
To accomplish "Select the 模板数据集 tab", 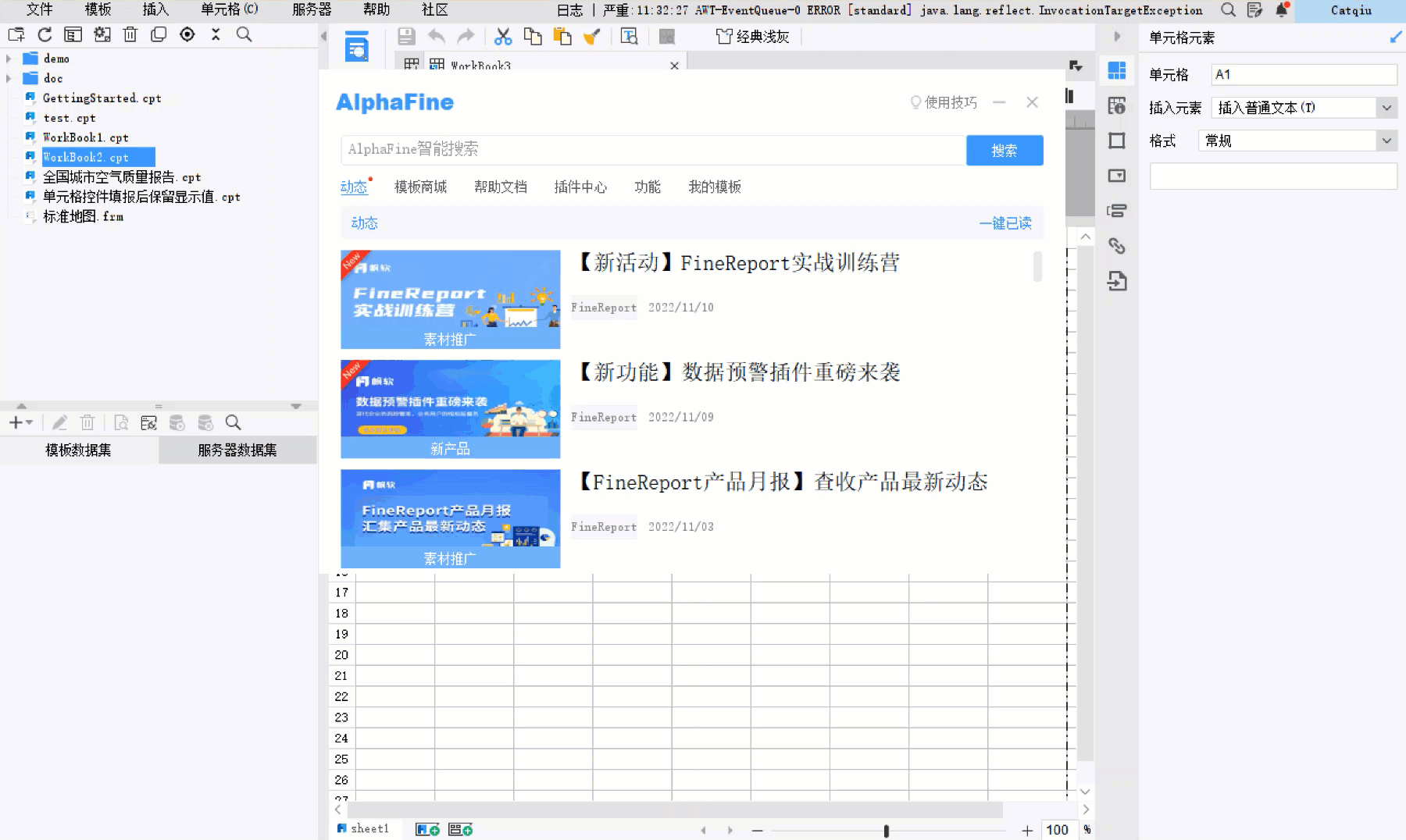I will point(79,450).
